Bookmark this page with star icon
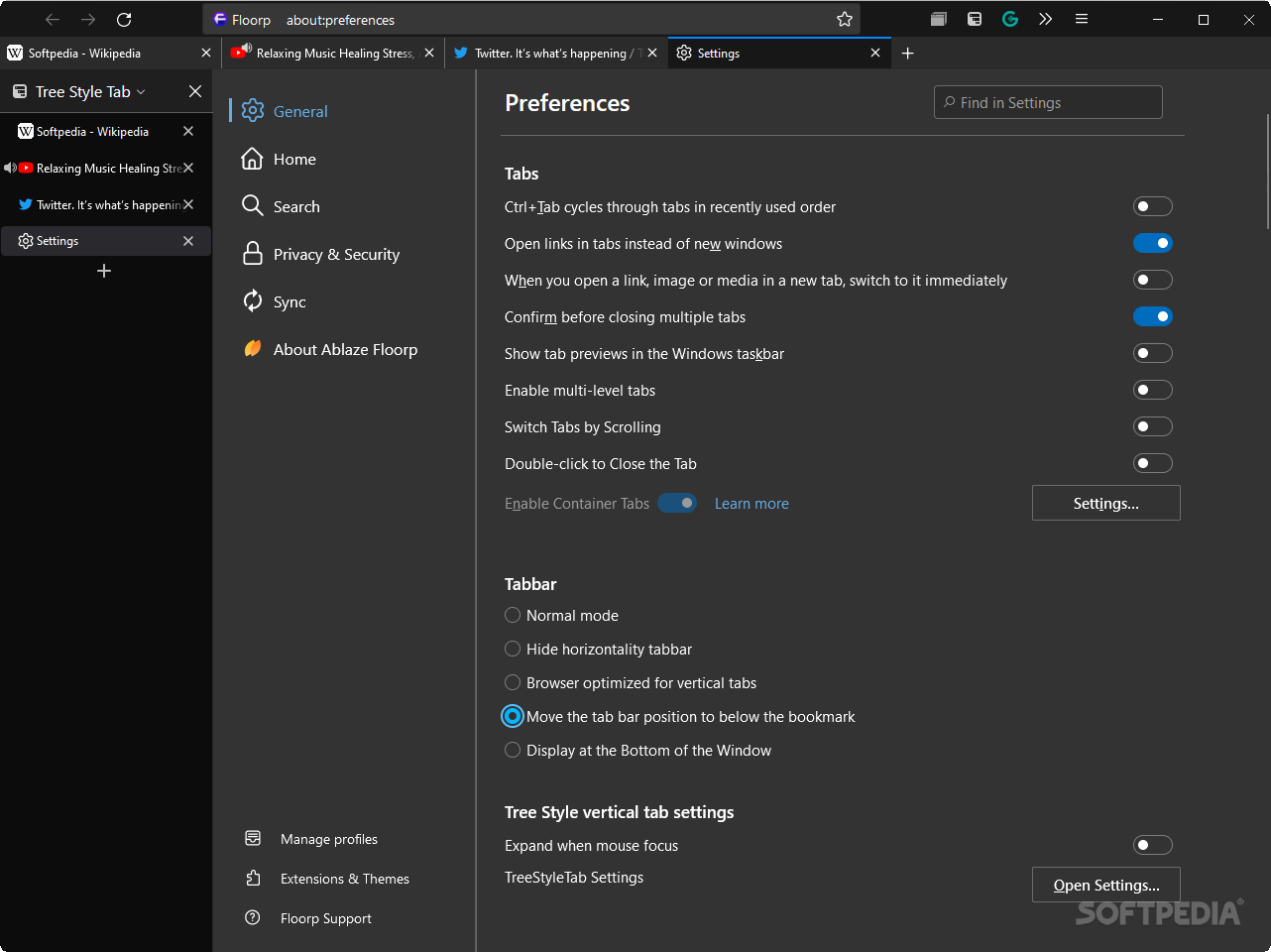Image resolution: width=1271 pixels, height=952 pixels. (x=845, y=20)
